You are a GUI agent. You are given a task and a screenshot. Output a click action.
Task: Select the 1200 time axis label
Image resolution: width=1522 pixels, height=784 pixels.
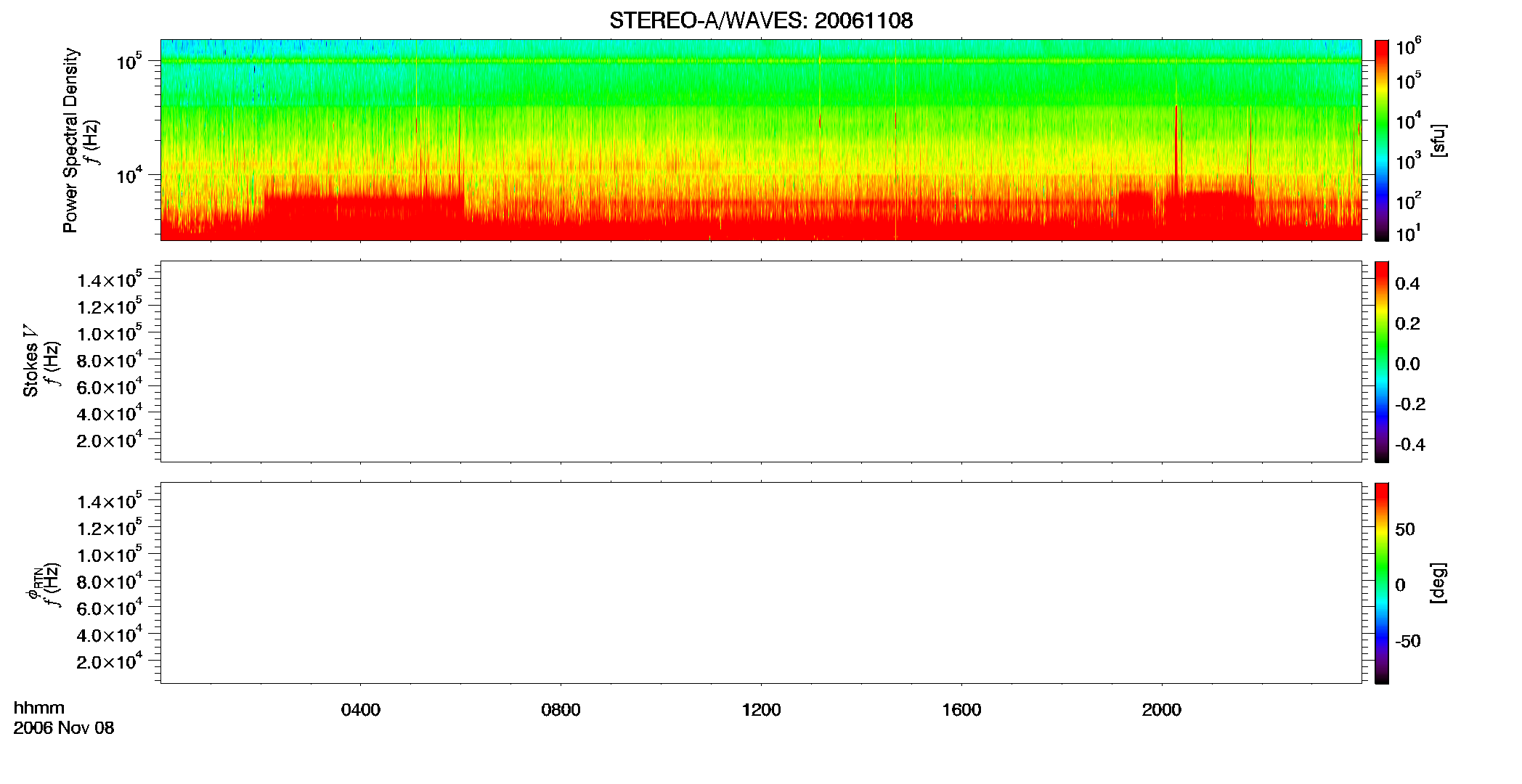pyautogui.click(x=761, y=710)
